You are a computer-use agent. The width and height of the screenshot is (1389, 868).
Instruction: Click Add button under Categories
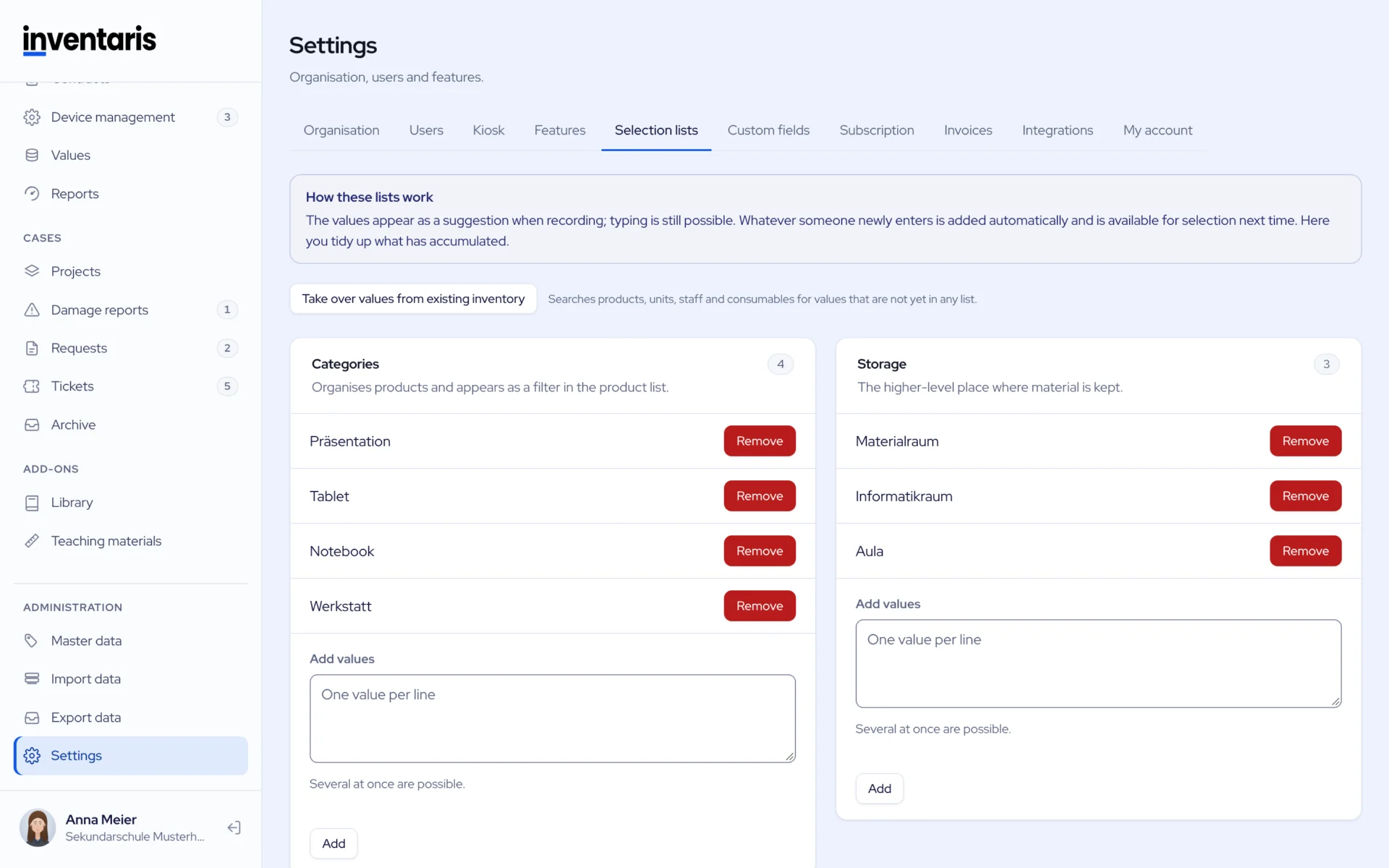334,843
